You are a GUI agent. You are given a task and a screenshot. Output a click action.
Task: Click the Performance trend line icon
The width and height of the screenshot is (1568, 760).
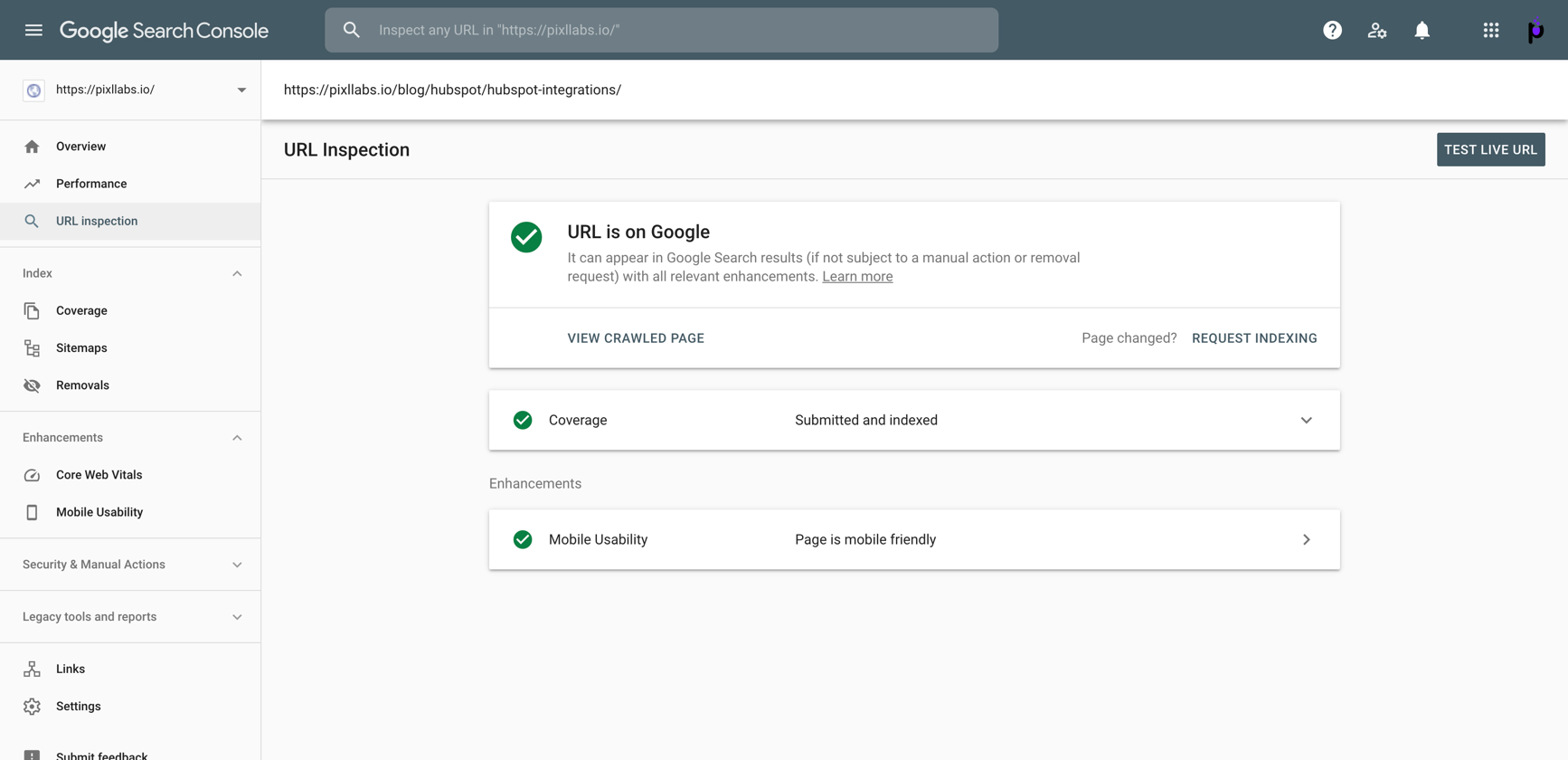click(x=32, y=184)
